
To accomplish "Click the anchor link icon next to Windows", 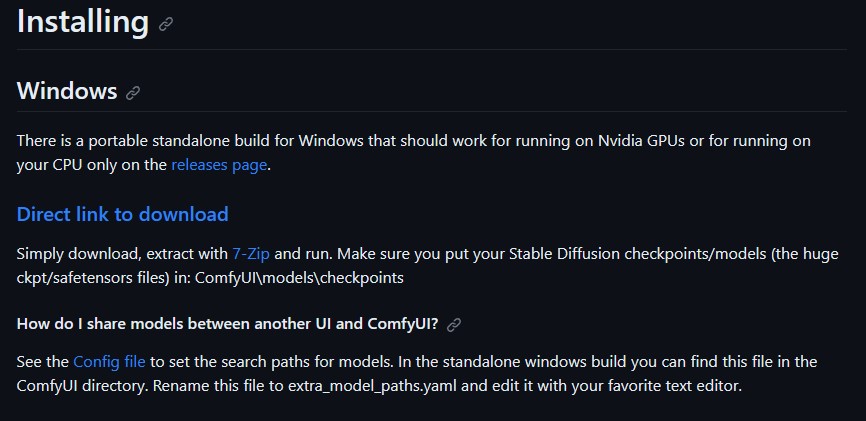I will [133, 93].
